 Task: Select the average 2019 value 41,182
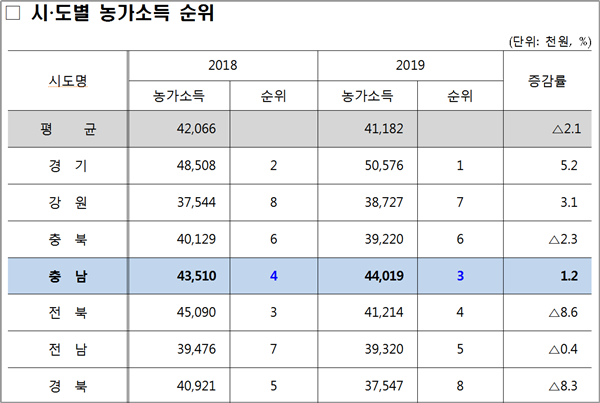[x=384, y=129]
